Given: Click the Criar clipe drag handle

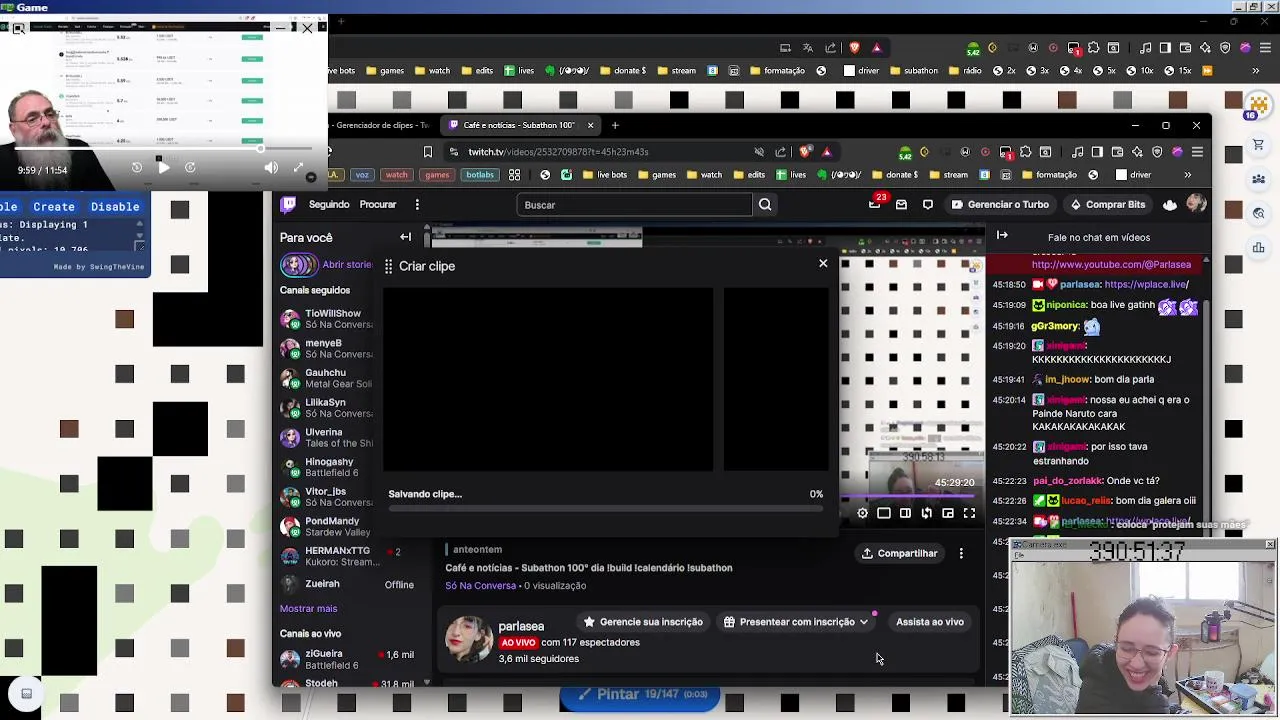Looking at the screenshot, I should (389, 266).
